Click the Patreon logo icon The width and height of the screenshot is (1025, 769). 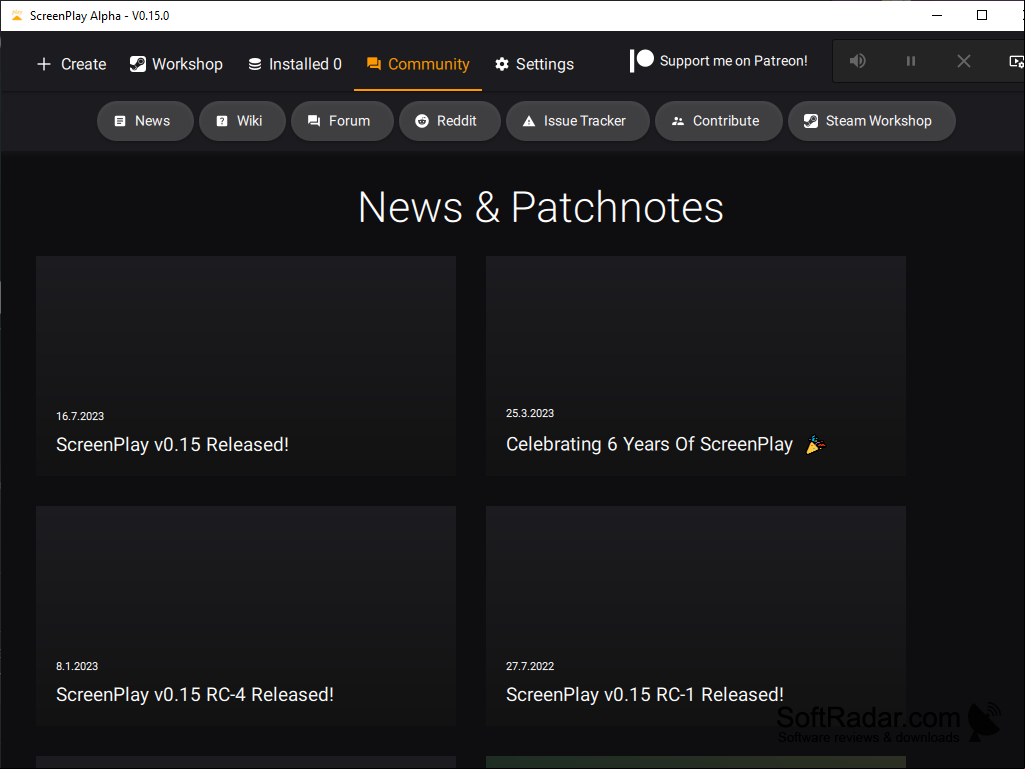(641, 61)
